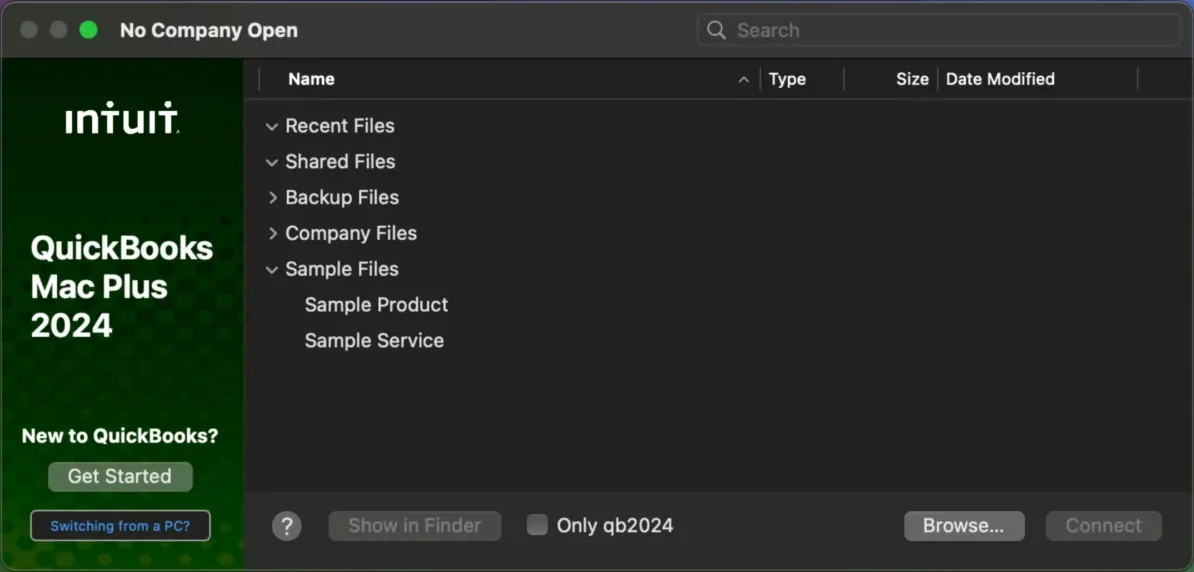The width and height of the screenshot is (1194, 572).
Task: Sort by the Size column header
Action: point(911,80)
